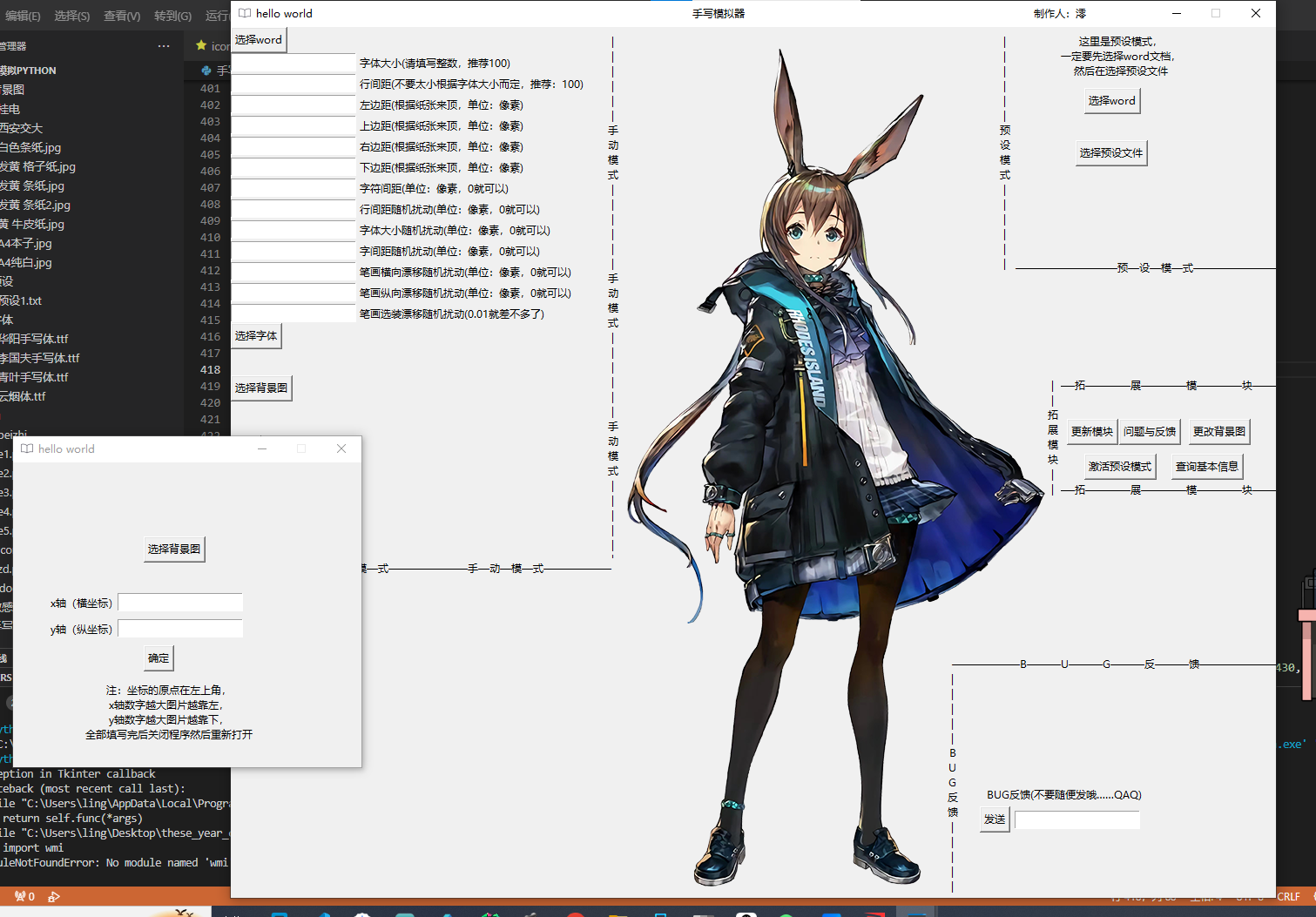Open 白色条纸.jpg in the explorer
The height and width of the screenshot is (917, 1316).
pos(30,147)
